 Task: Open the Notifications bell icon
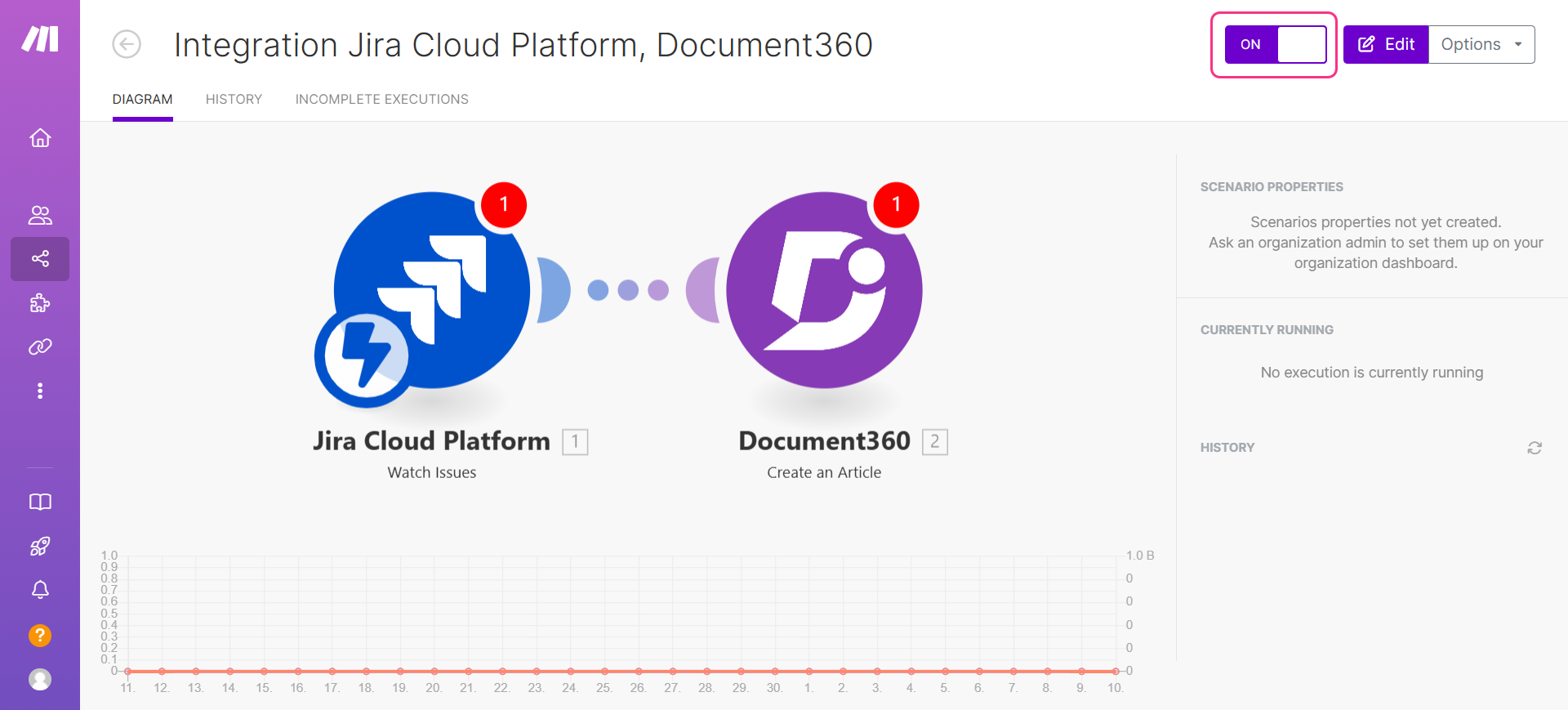pos(40,590)
